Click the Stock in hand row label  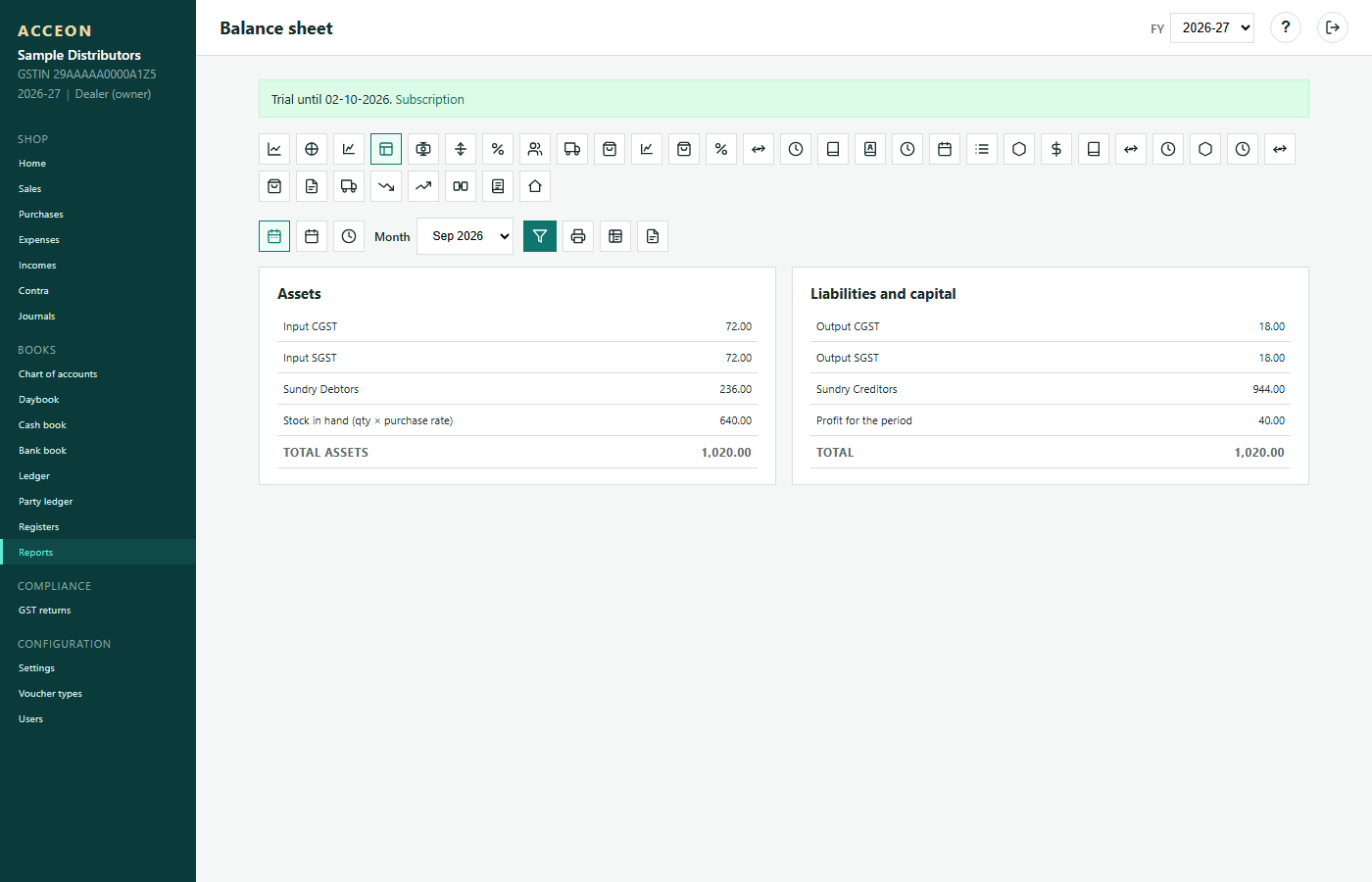pyautogui.click(x=368, y=420)
